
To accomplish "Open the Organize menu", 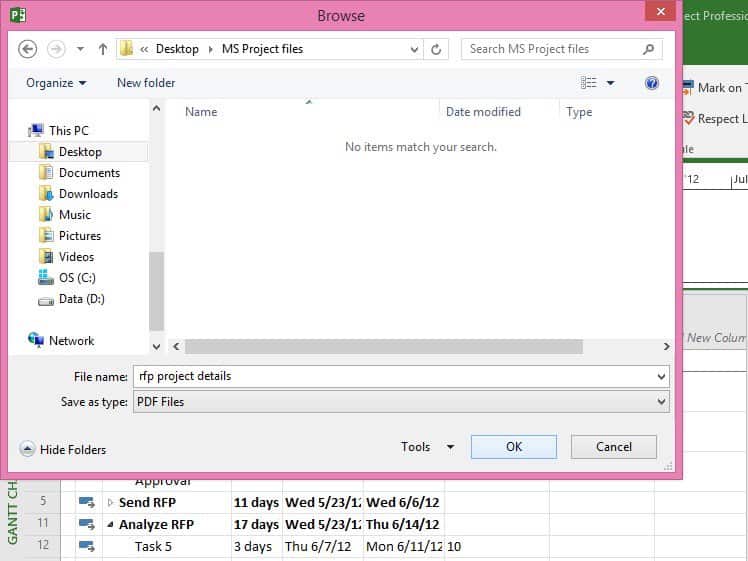I will tap(56, 83).
